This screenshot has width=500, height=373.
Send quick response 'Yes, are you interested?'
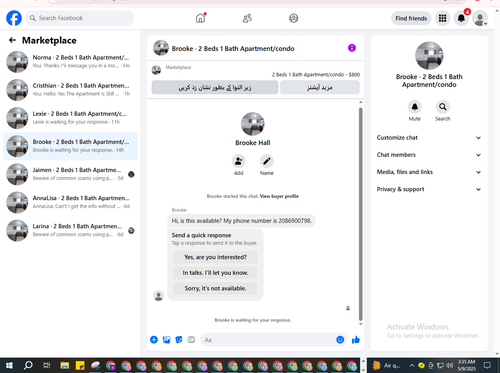pyautogui.click(x=215, y=257)
